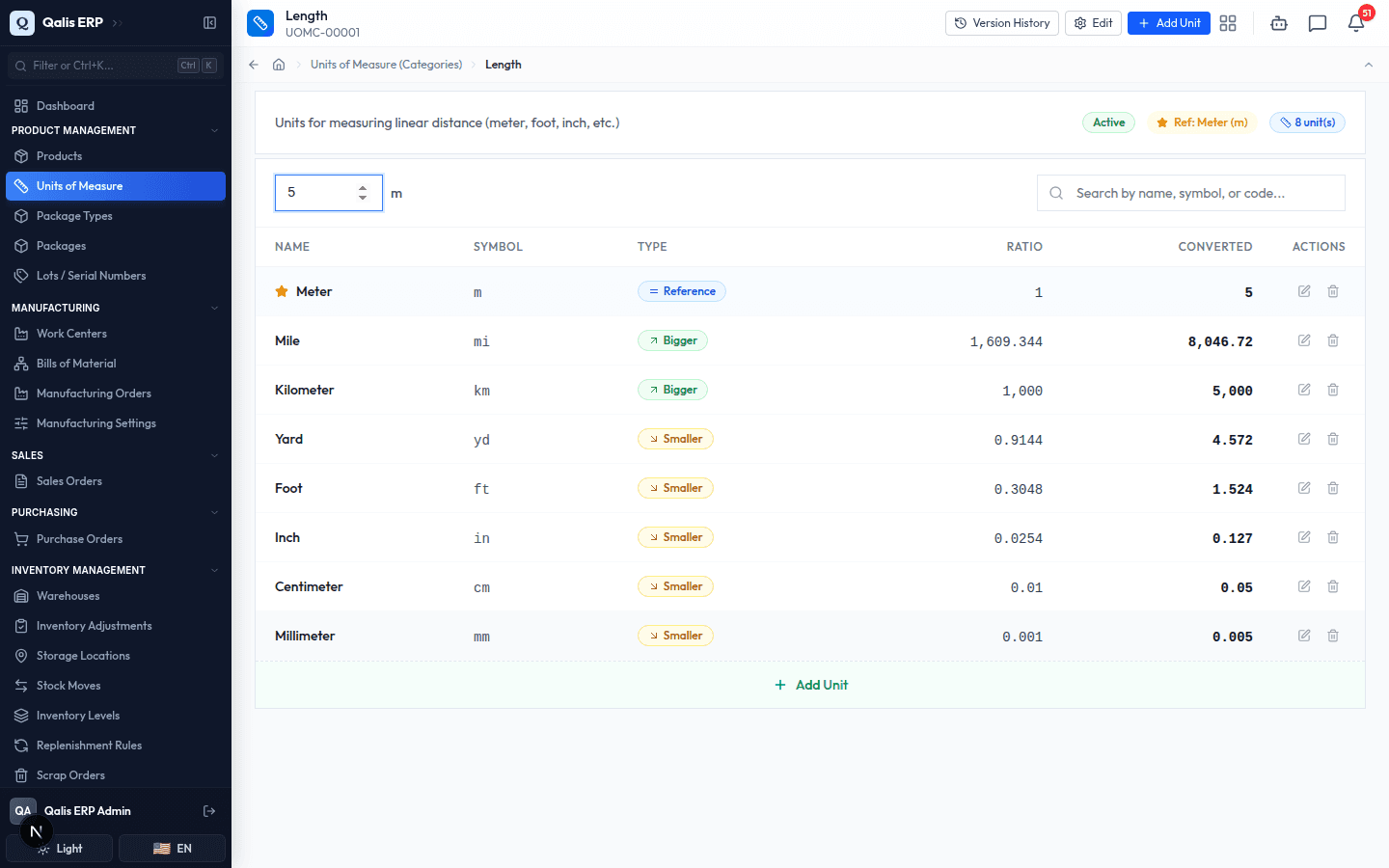Focus the unit search field
This screenshot has height=868, width=1389.
[x=1191, y=193]
